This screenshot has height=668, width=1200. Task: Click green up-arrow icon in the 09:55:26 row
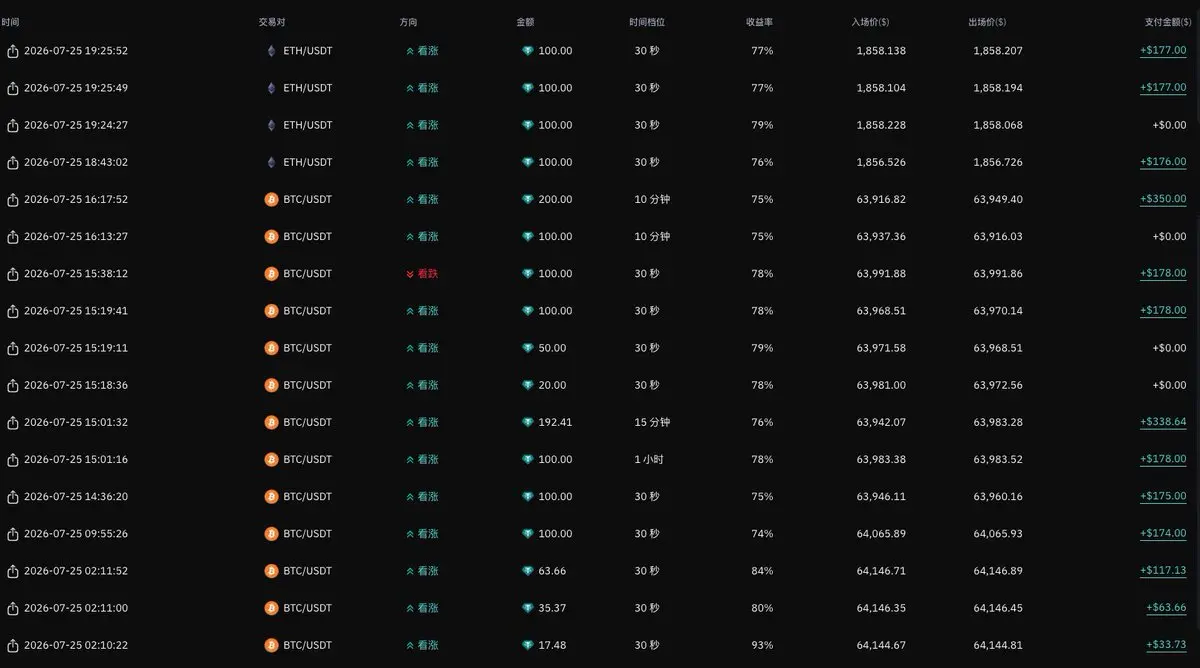click(410, 534)
